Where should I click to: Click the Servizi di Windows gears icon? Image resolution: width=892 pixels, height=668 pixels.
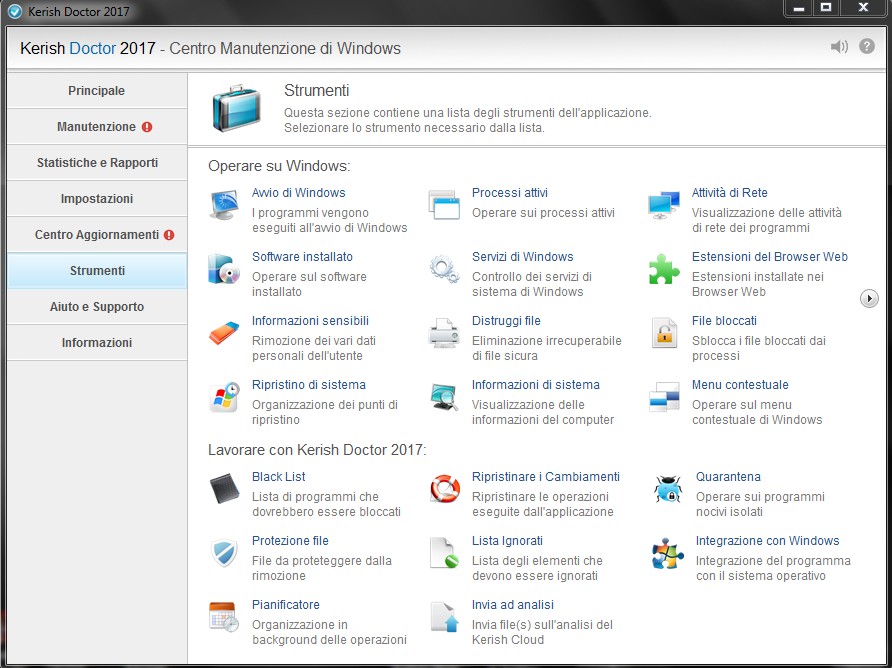coord(444,269)
